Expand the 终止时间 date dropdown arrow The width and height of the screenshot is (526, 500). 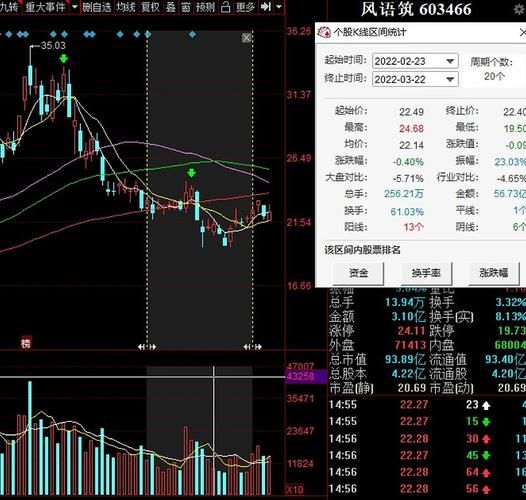[450, 80]
